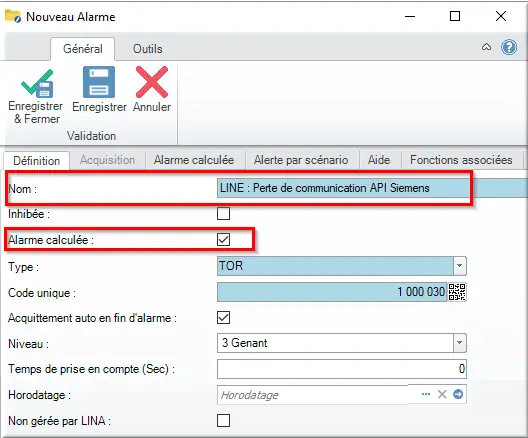Open Horodatage browse ellipsis button
528x438 pixels.
tap(426, 394)
